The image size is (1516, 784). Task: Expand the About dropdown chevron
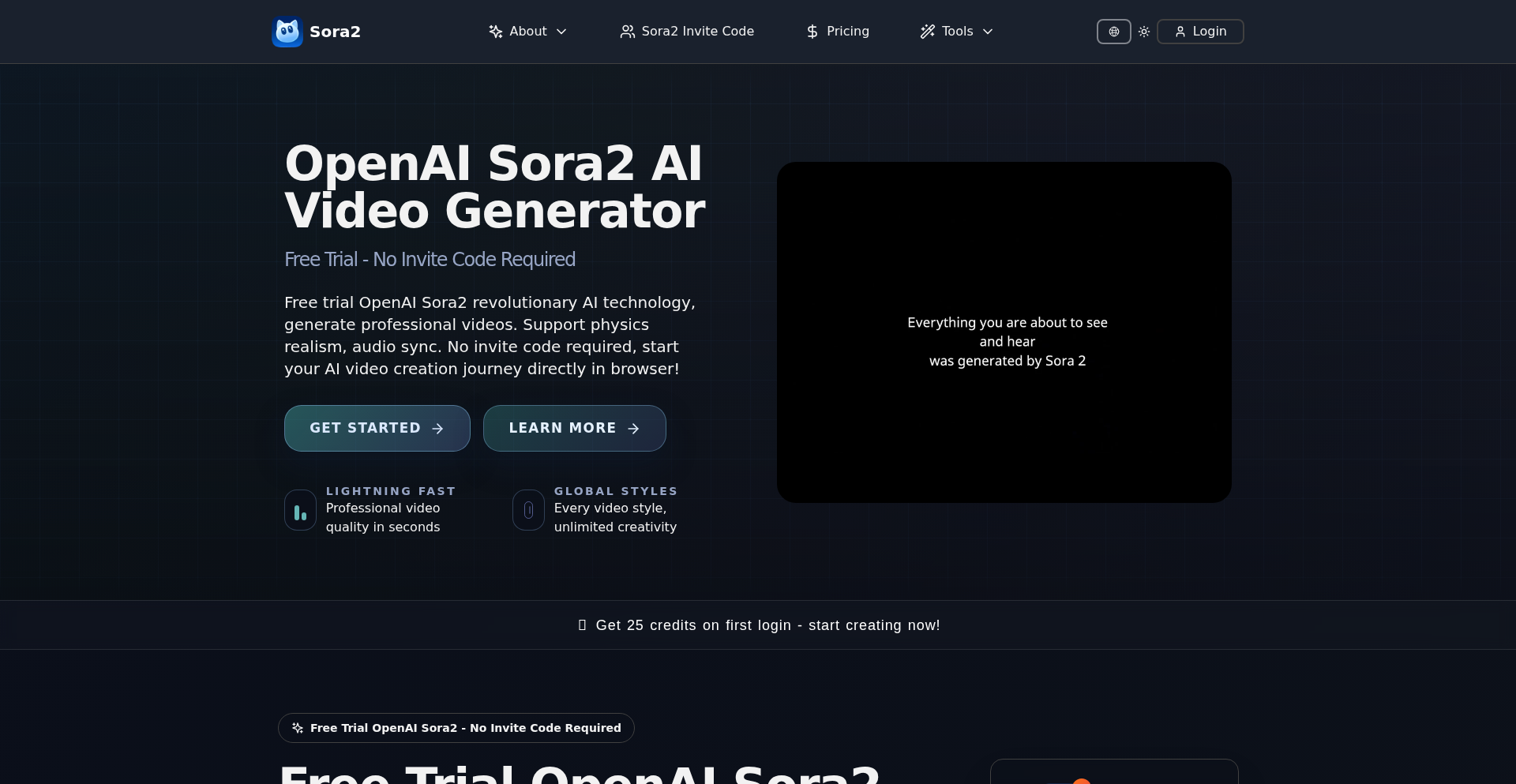tap(561, 32)
